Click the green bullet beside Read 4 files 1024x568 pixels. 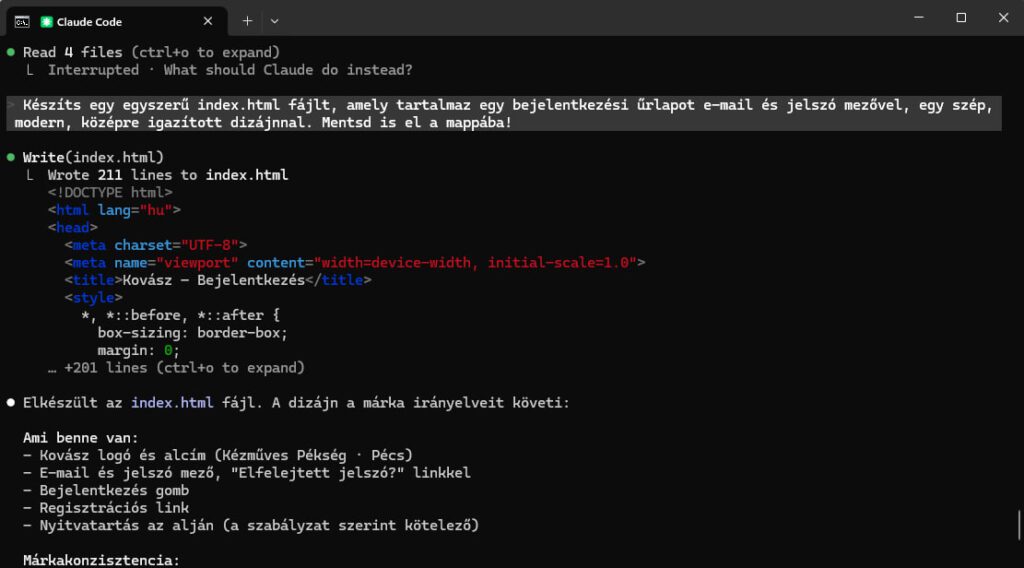pos(11,52)
